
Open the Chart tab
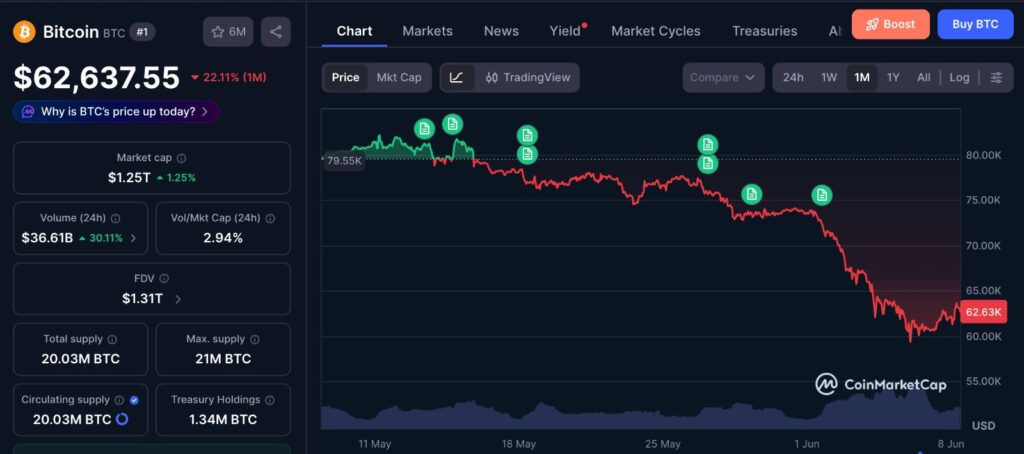click(x=355, y=31)
